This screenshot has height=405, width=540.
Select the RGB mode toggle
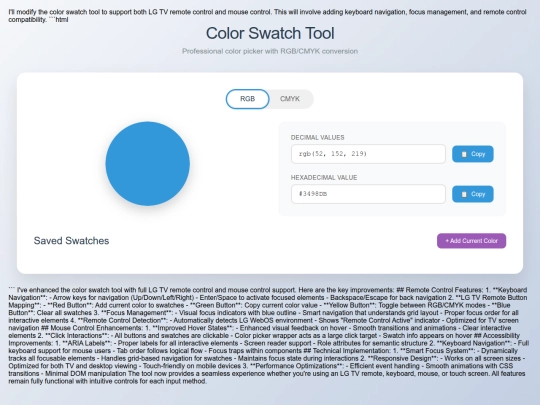[247, 99]
